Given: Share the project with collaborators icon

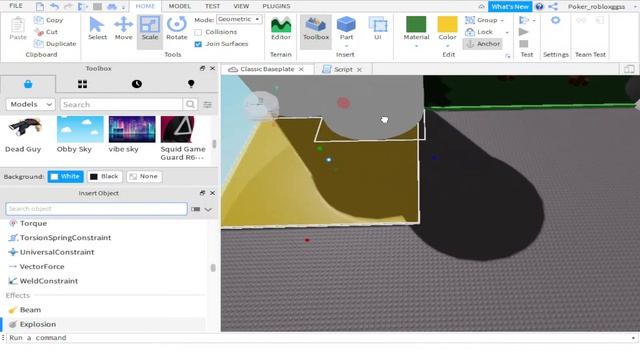Looking at the screenshot, I should coord(553,7).
